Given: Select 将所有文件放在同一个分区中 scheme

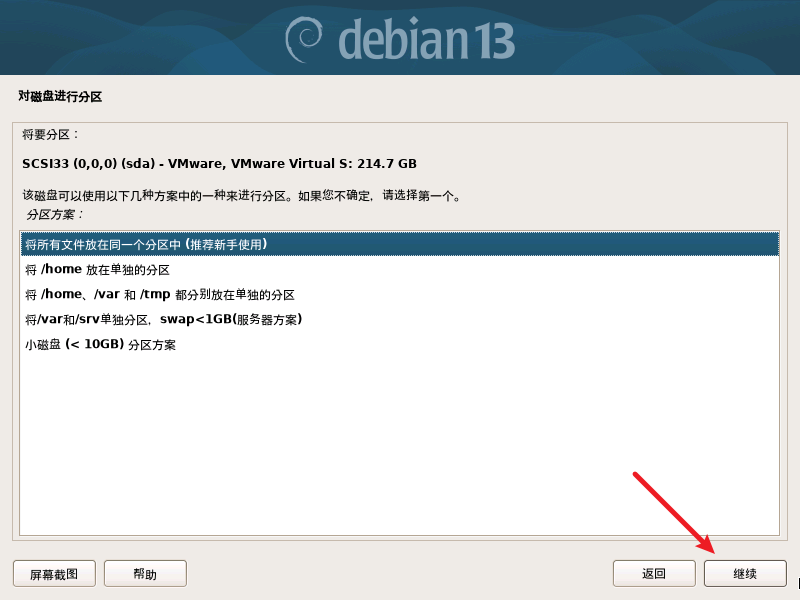Looking at the screenshot, I should click(x=399, y=244).
